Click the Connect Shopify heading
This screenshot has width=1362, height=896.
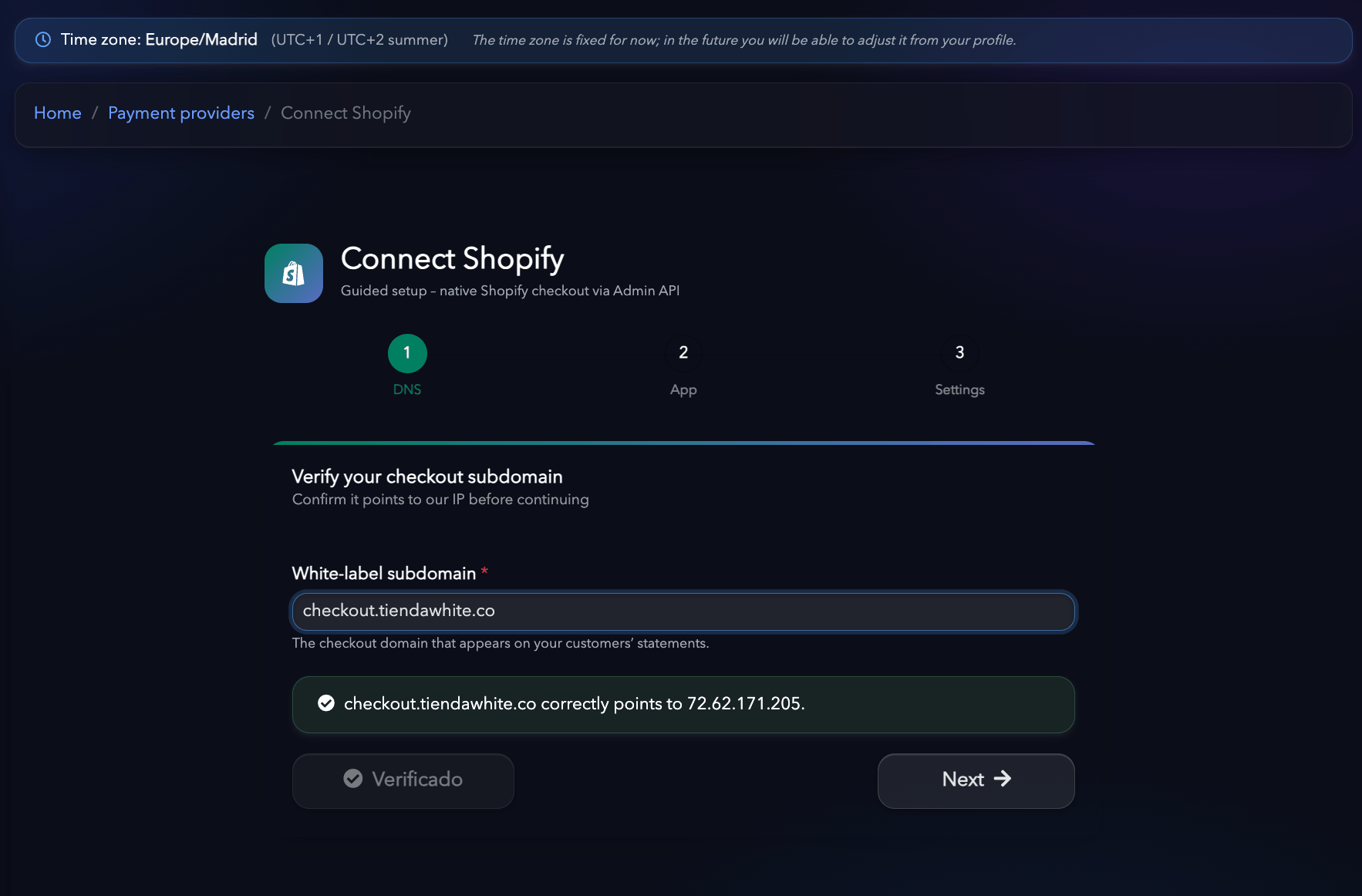453,259
